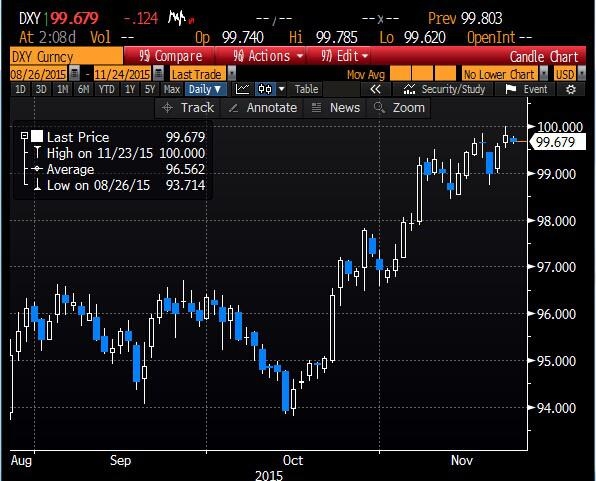
Task: Open the end date calendar picker icon
Action: pos(159,74)
